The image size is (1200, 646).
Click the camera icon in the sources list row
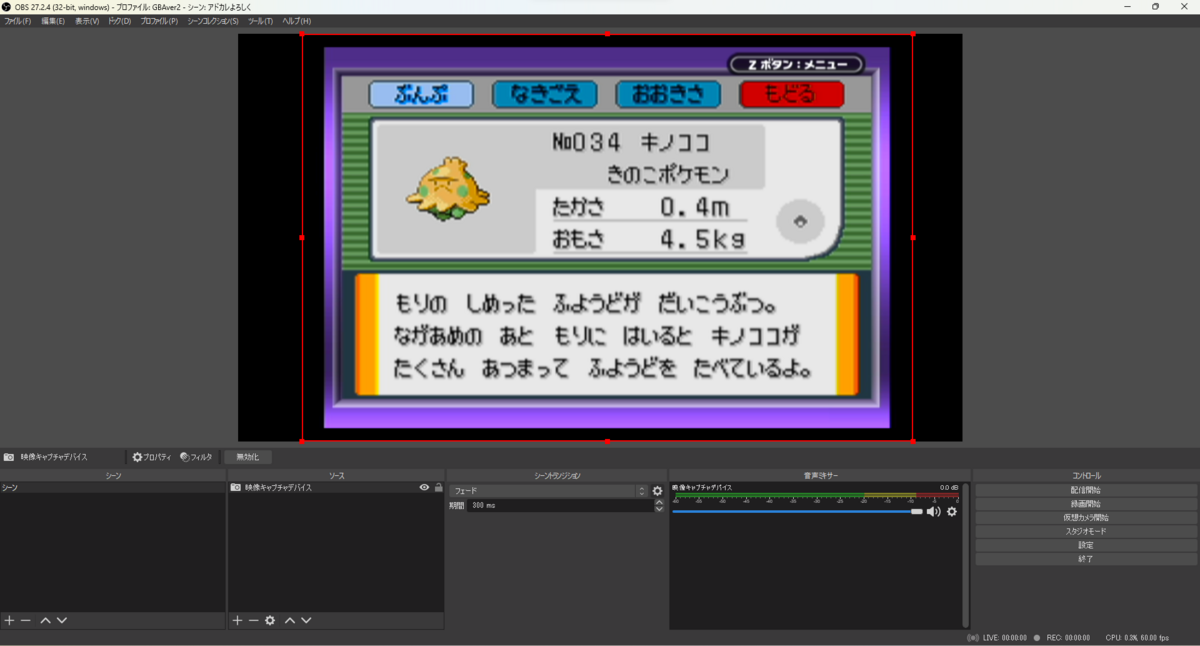[x=236, y=488]
